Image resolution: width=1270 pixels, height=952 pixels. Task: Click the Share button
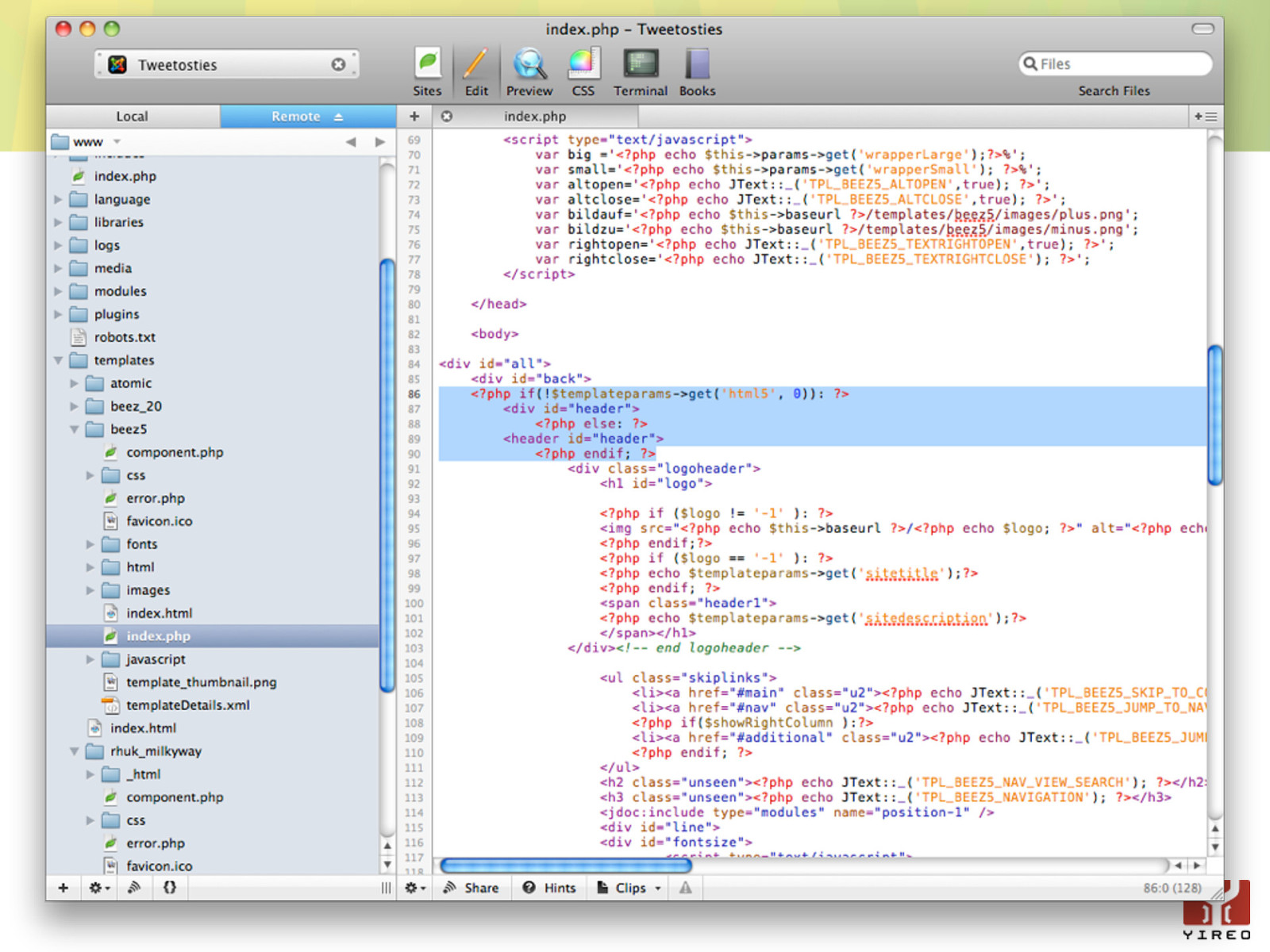[x=471, y=888]
